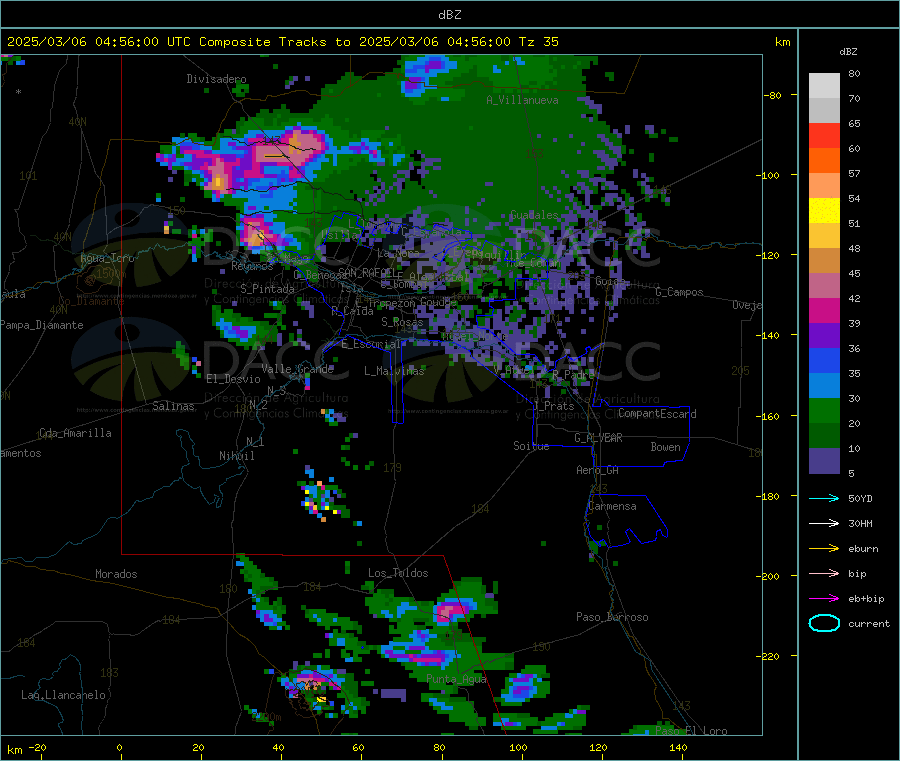The height and width of the screenshot is (761, 900).
Task: Click the Nihuil location label
Action: point(236,456)
